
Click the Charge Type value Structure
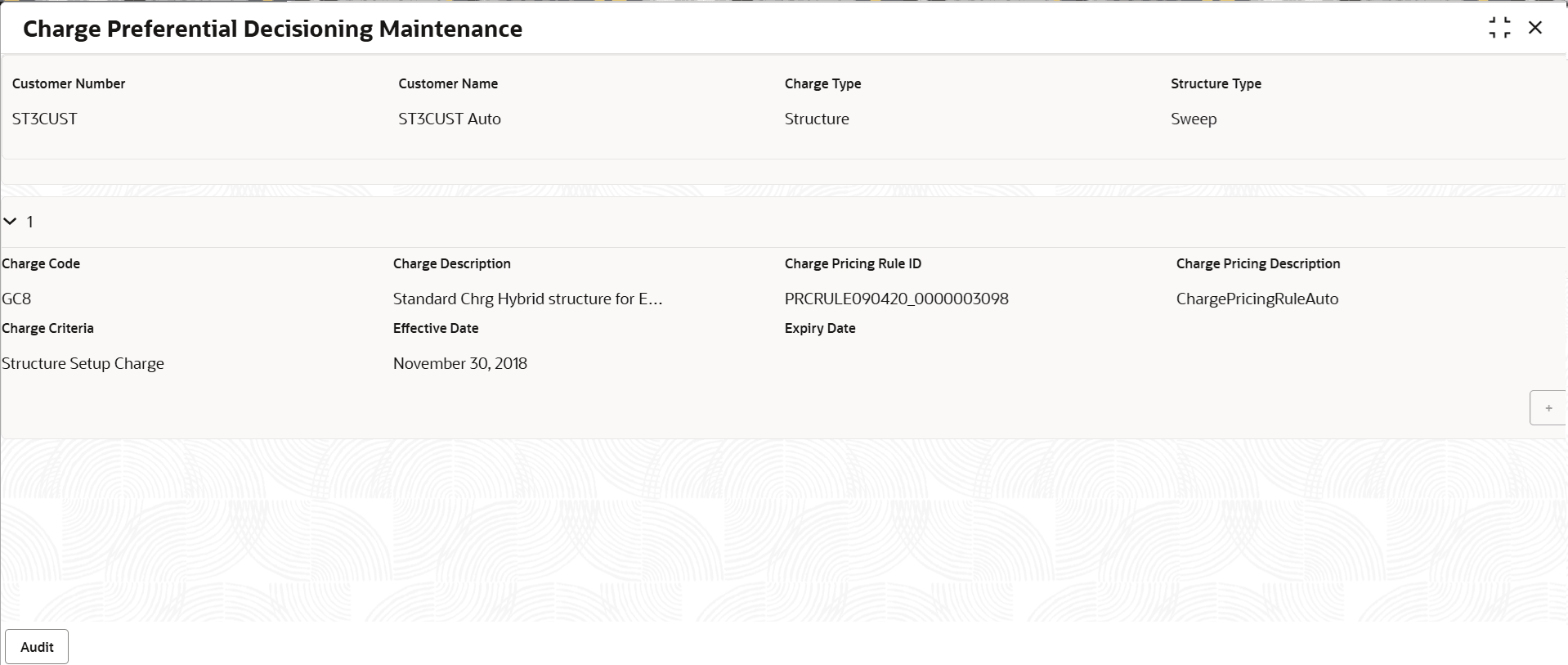click(817, 119)
